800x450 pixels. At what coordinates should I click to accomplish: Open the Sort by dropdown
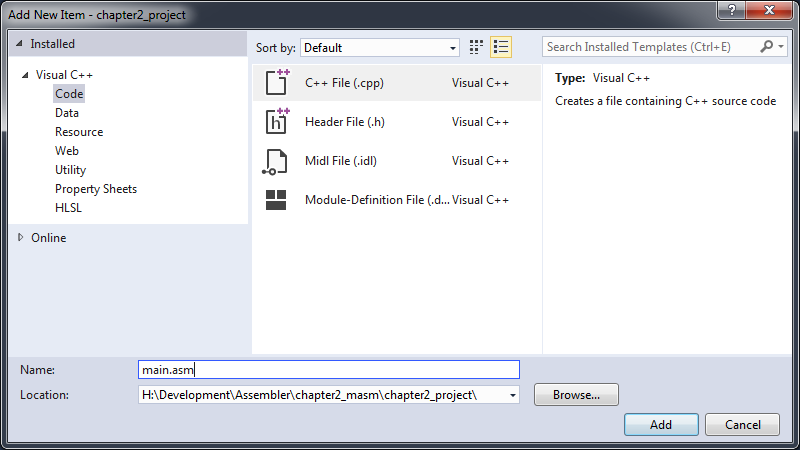tap(379, 47)
